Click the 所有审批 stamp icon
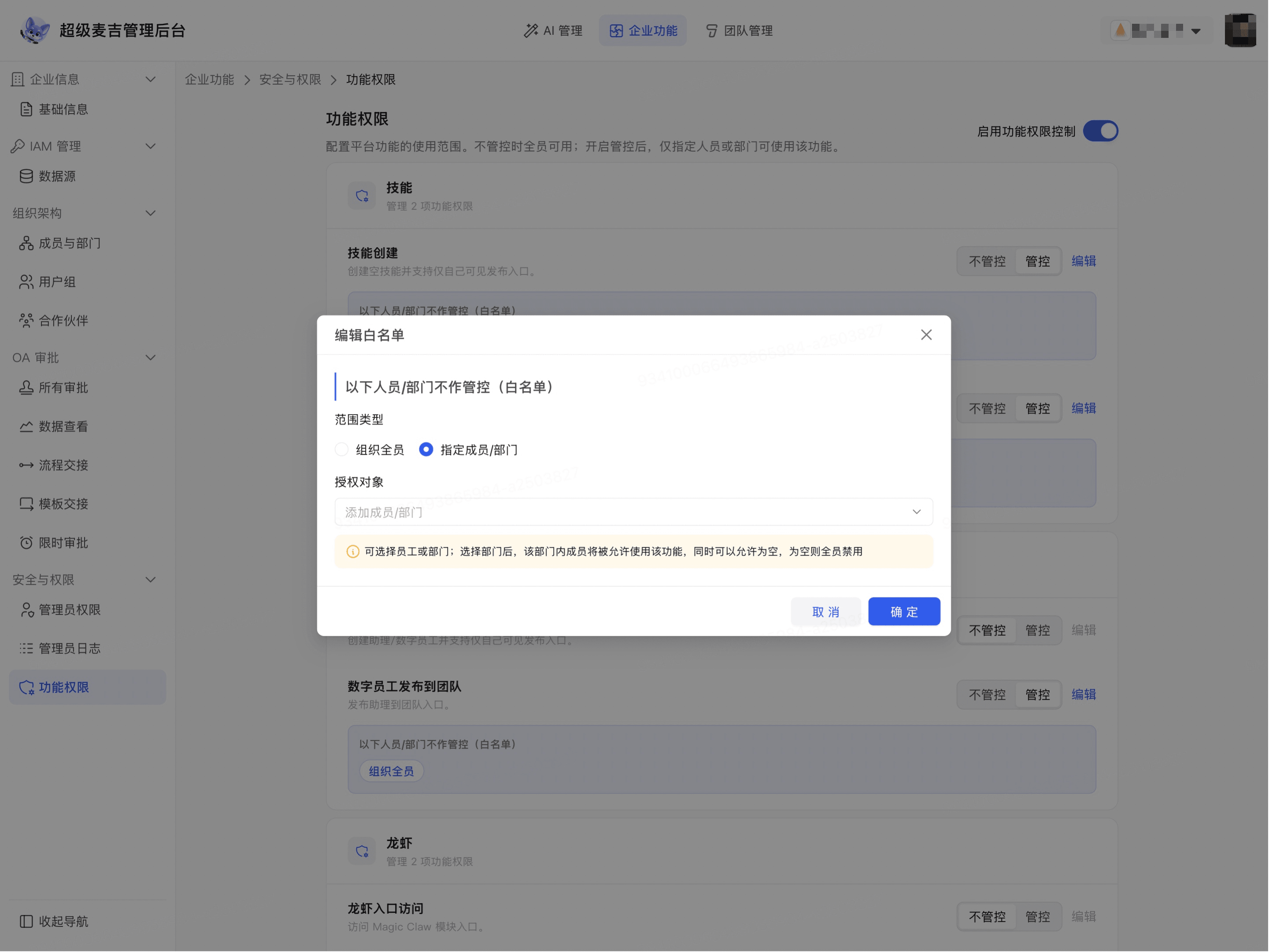The width and height of the screenshot is (1269, 952). [x=26, y=388]
